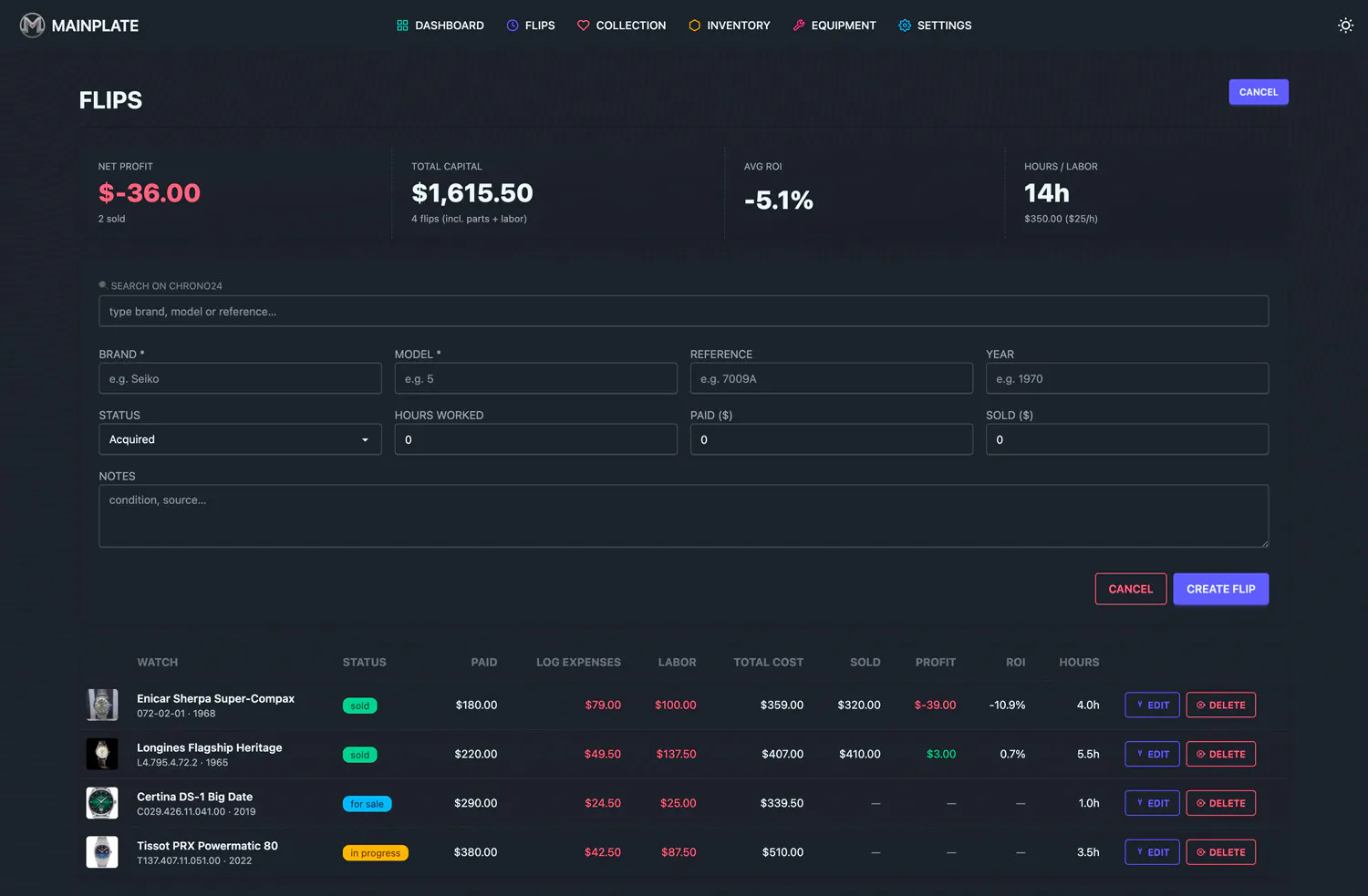Viewport: 1368px width, 896px height.
Task: Click the Notes text area
Action: coord(683,516)
